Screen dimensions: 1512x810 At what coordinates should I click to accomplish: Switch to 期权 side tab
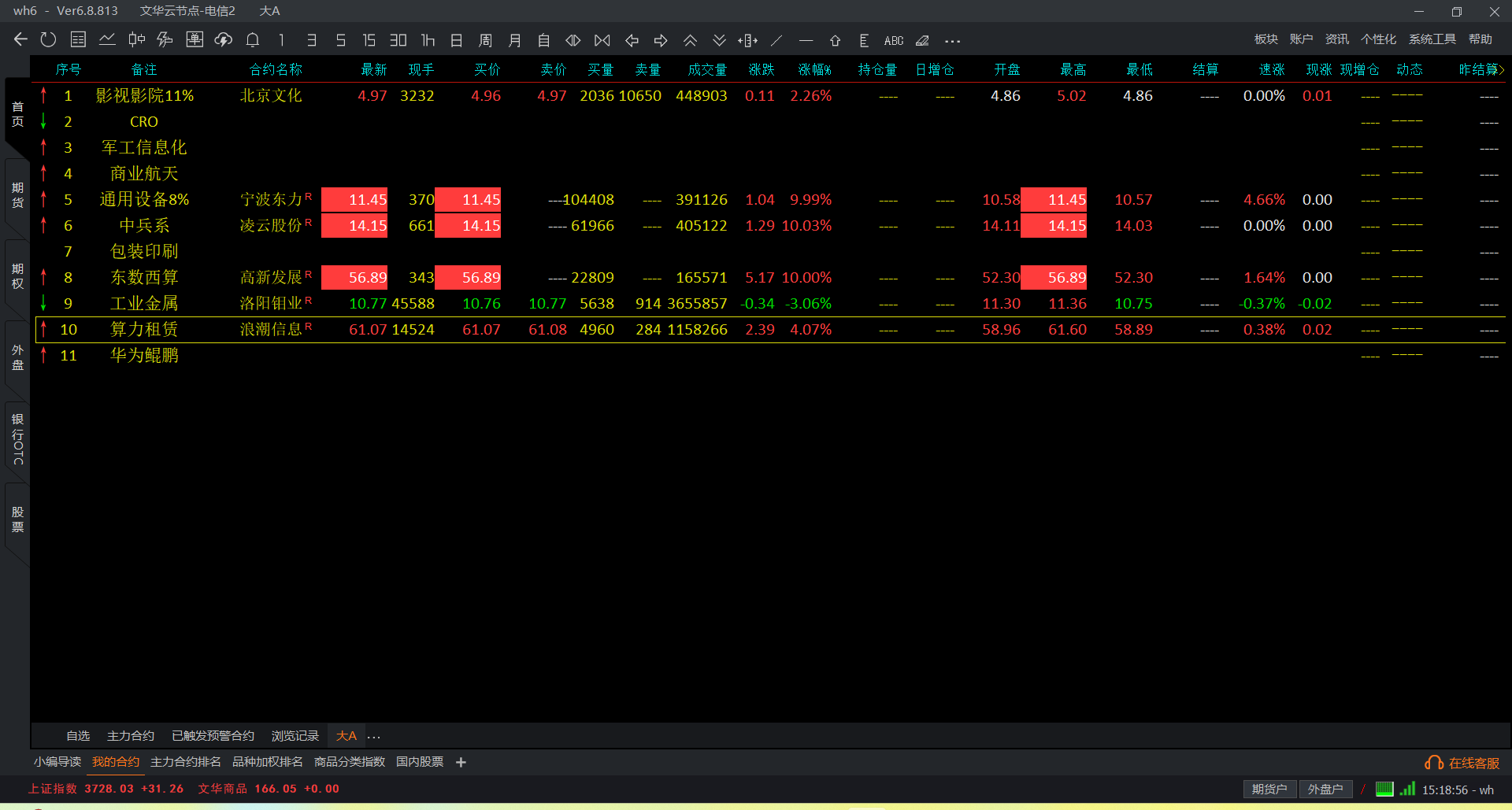[x=17, y=276]
